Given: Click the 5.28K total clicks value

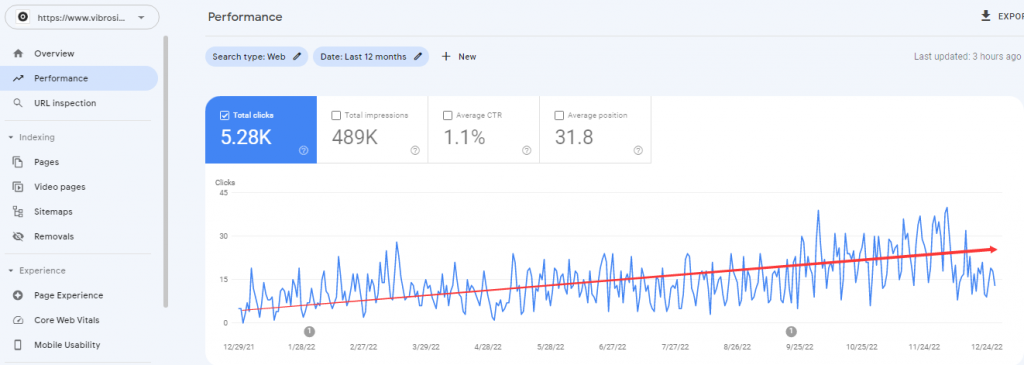Looking at the screenshot, I should (246, 137).
